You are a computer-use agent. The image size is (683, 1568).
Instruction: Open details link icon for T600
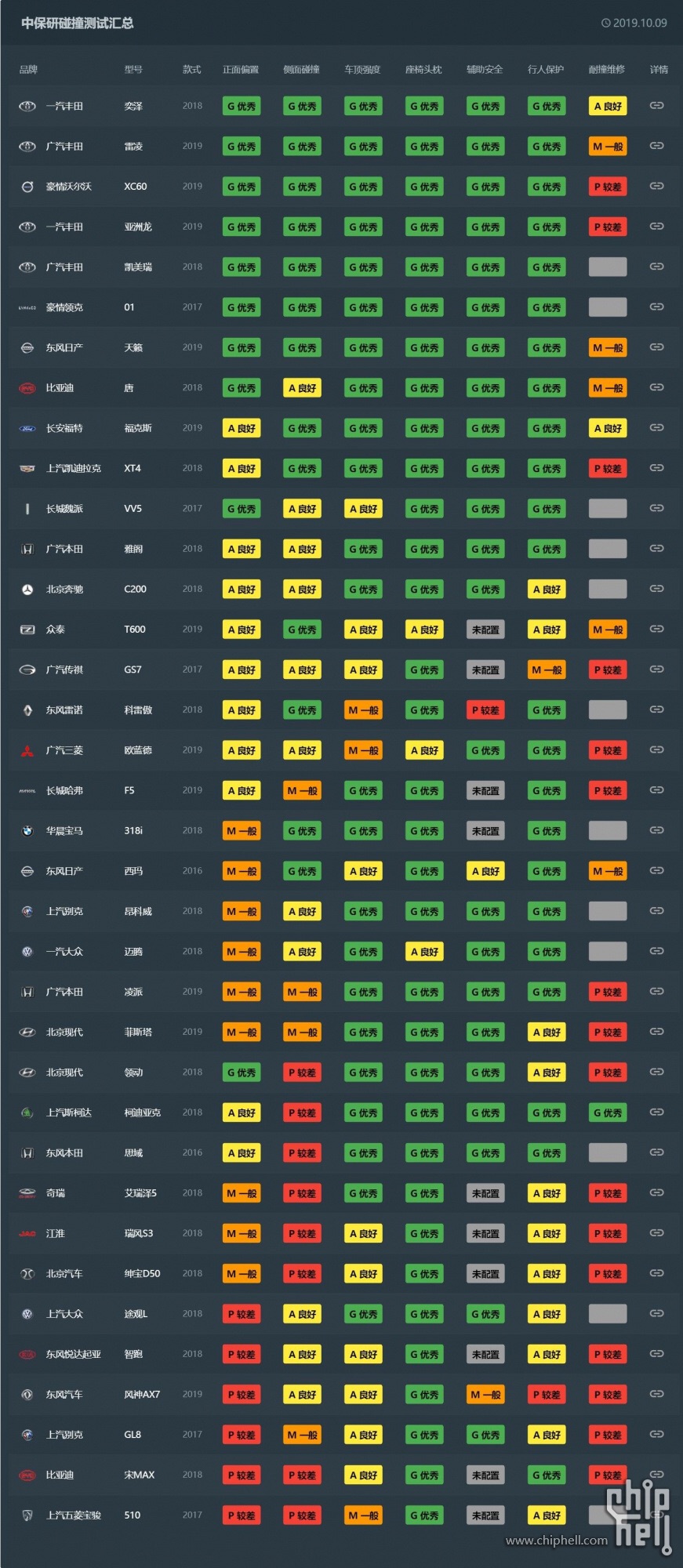pyautogui.click(x=657, y=629)
